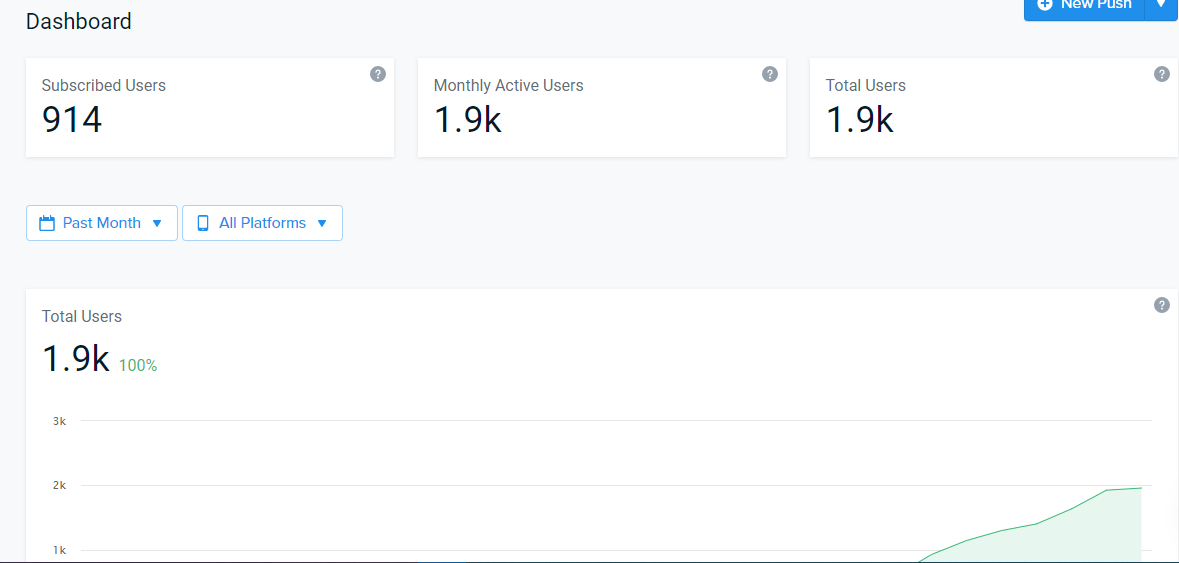Image resolution: width=1179 pixels, height=563 pixels.
Task: Click help icon on Subscribed Users card
Action: (x=378, y=74)
